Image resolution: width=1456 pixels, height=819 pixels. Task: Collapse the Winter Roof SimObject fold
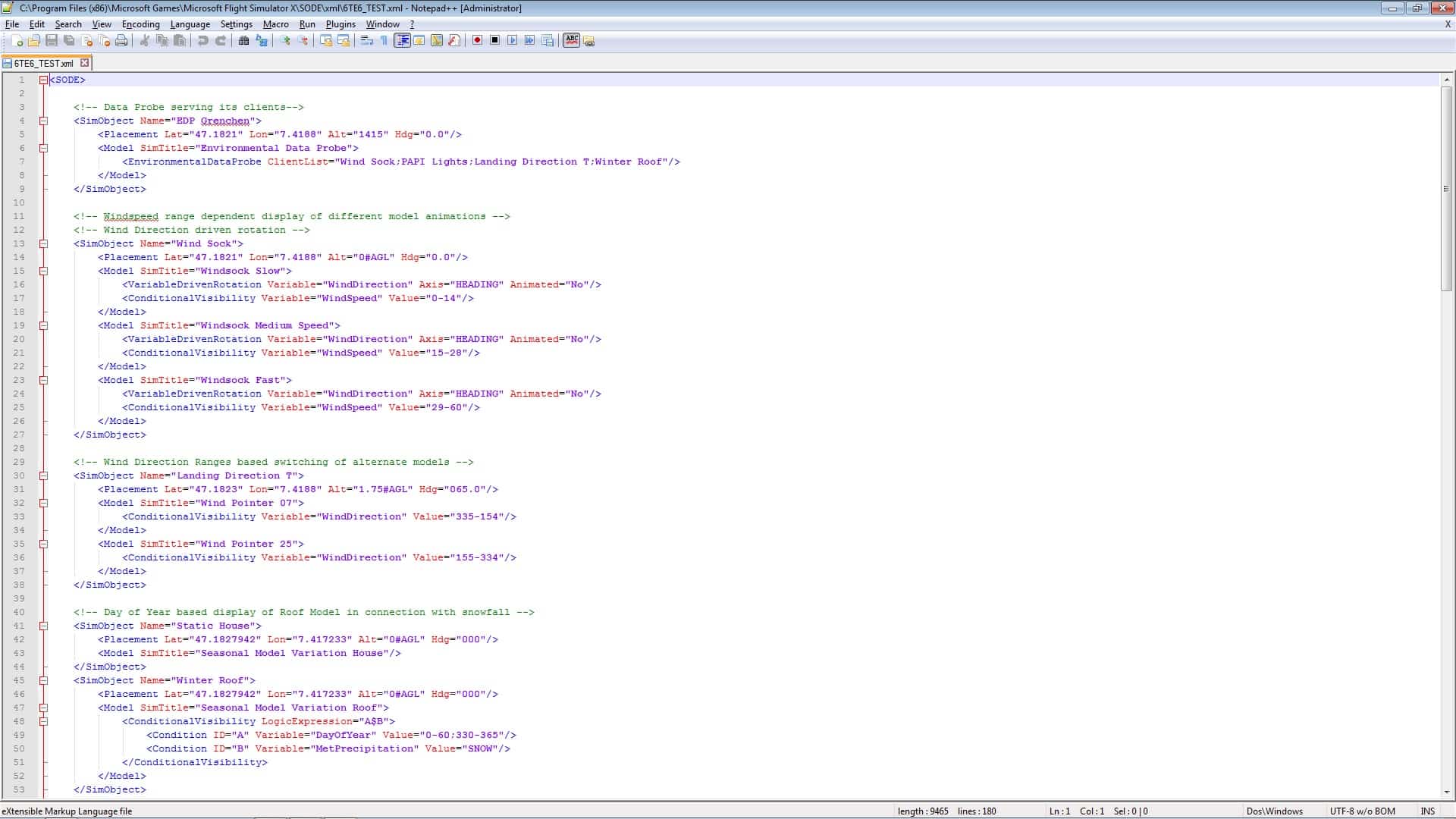click(43, 680)
